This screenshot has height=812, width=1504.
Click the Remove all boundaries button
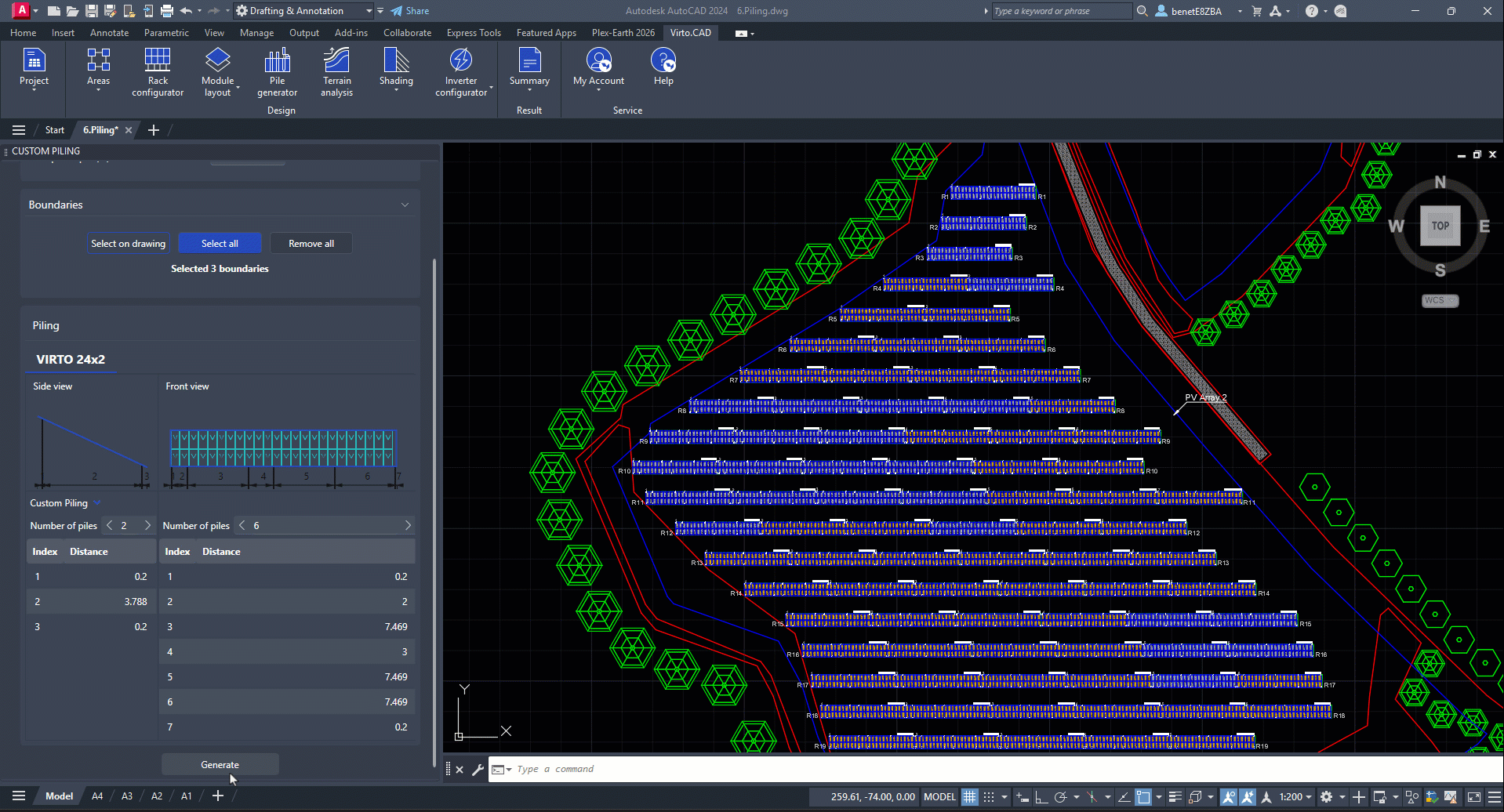coord(311,244)
